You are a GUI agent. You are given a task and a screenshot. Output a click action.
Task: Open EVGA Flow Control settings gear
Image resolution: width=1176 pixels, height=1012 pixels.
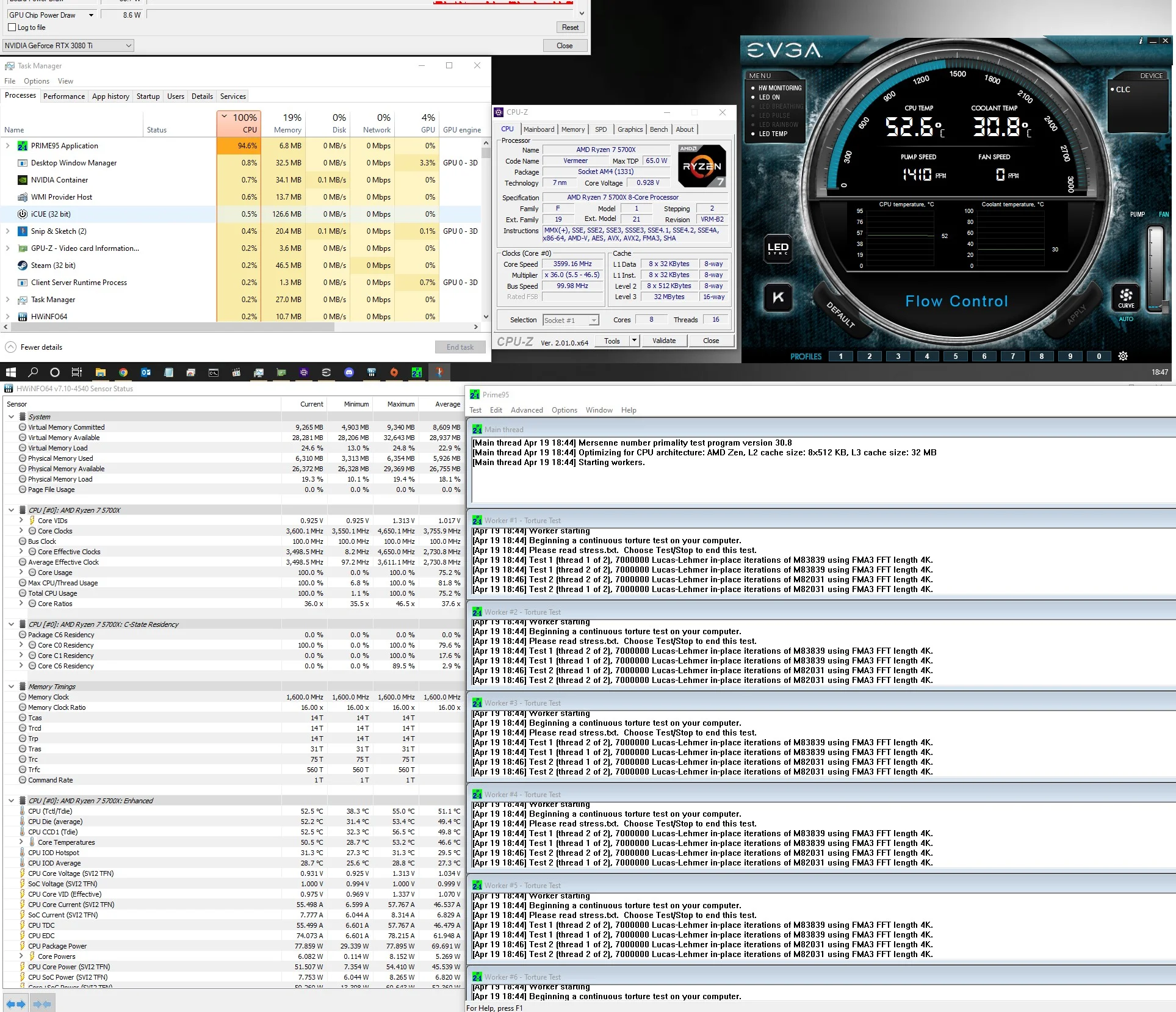[x=1123, y=356]
